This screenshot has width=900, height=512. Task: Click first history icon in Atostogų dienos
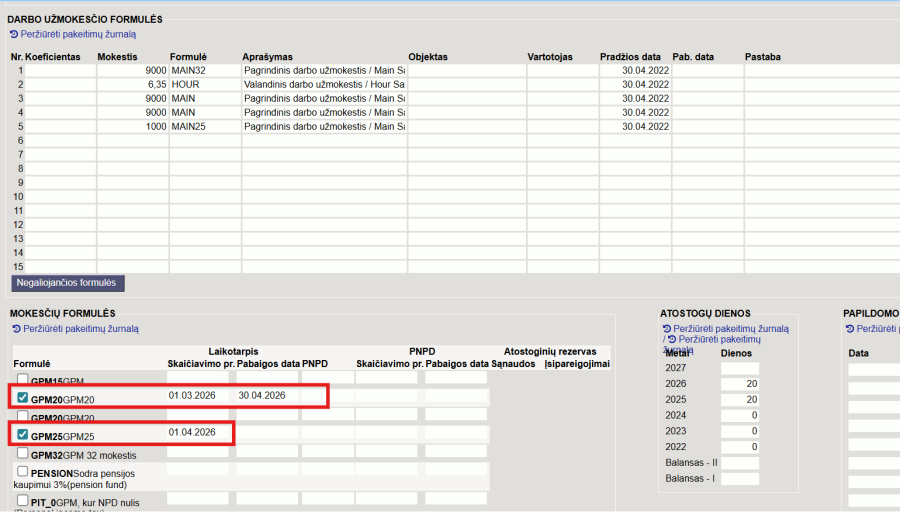point(667,328)
